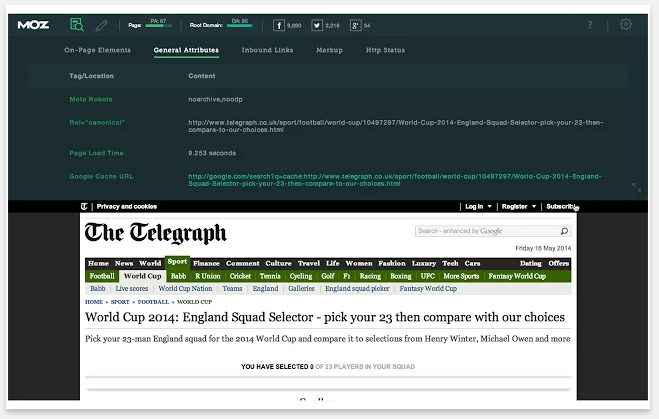Open the page analysis magnifier icon
This screenshot has width=659, height=419.
76,25
